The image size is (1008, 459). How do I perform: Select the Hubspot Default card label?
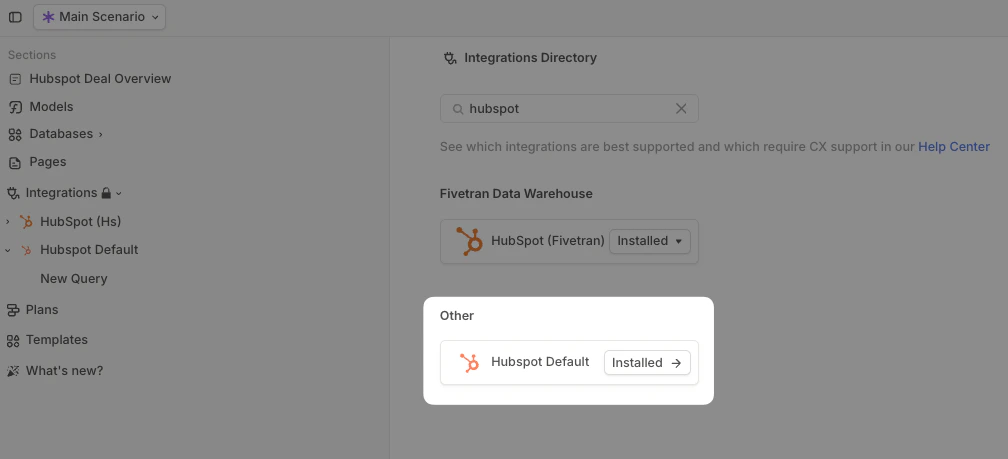[x=540, y=362]
